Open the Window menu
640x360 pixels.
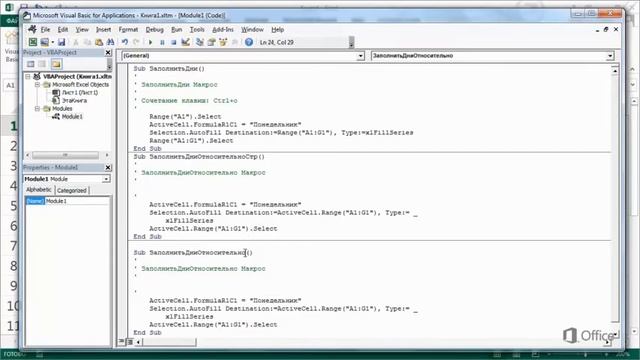pos(252,29)
